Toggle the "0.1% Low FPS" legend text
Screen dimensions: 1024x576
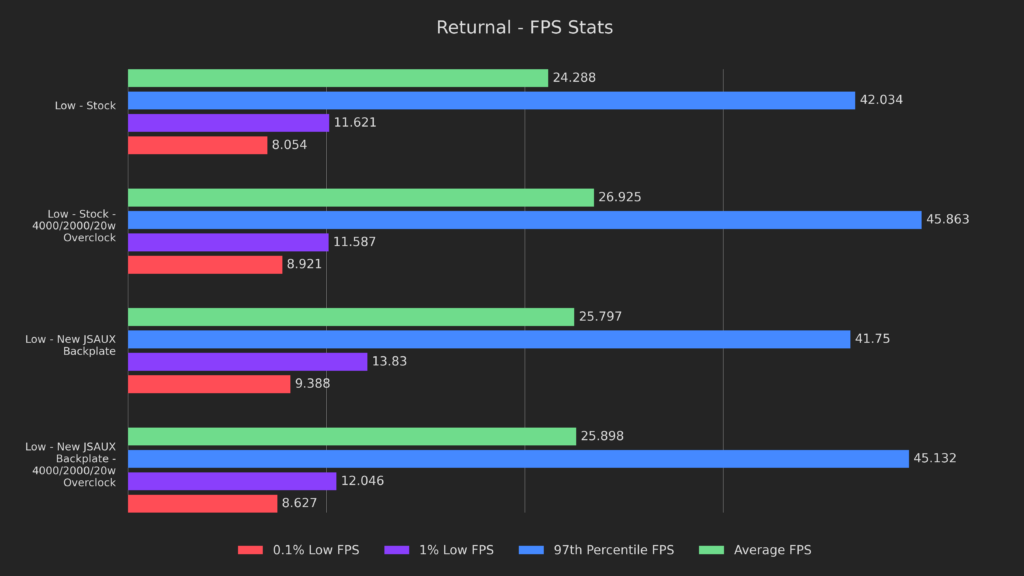(314, 550)
